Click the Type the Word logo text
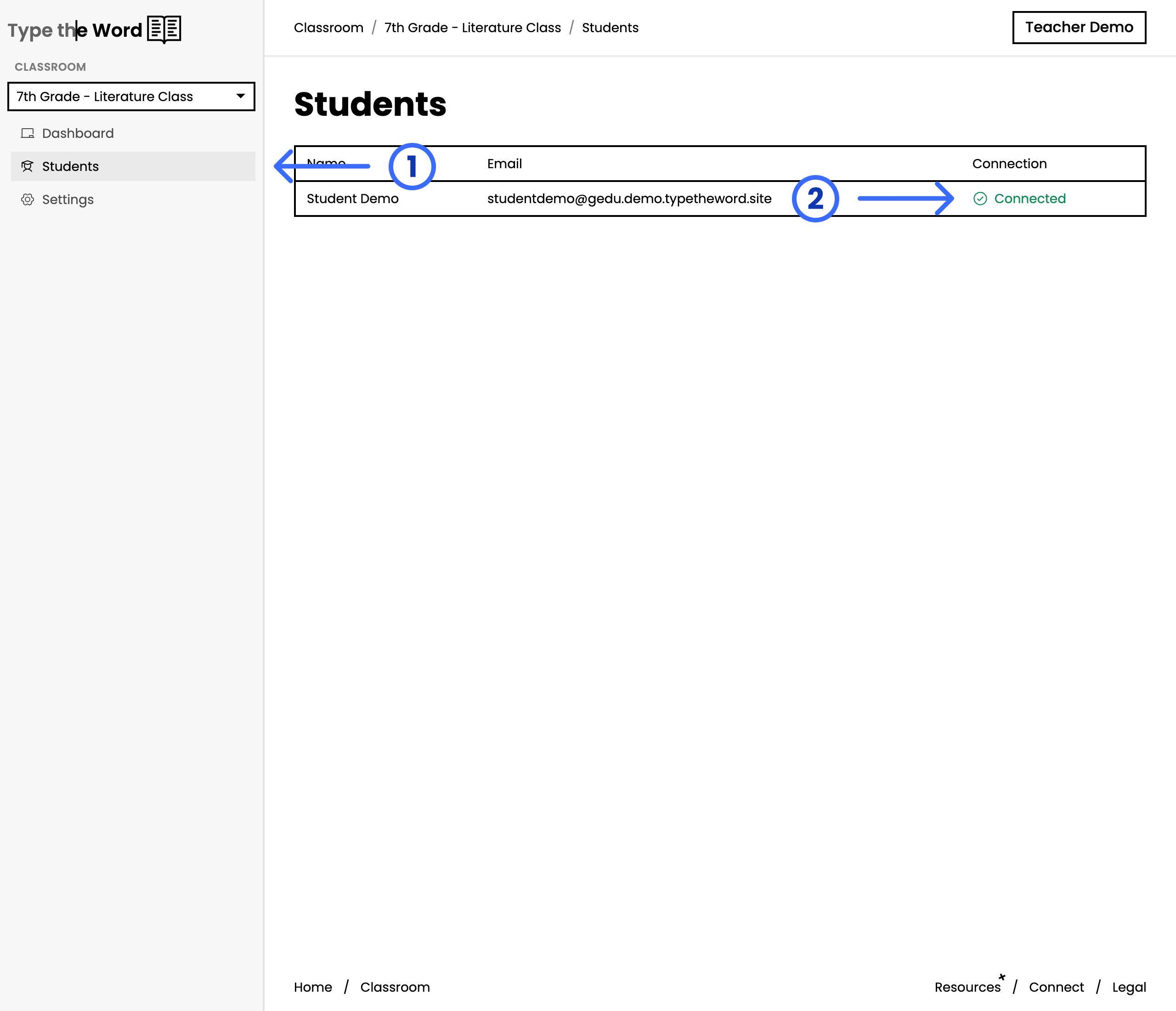 click(x=75, y=30)
